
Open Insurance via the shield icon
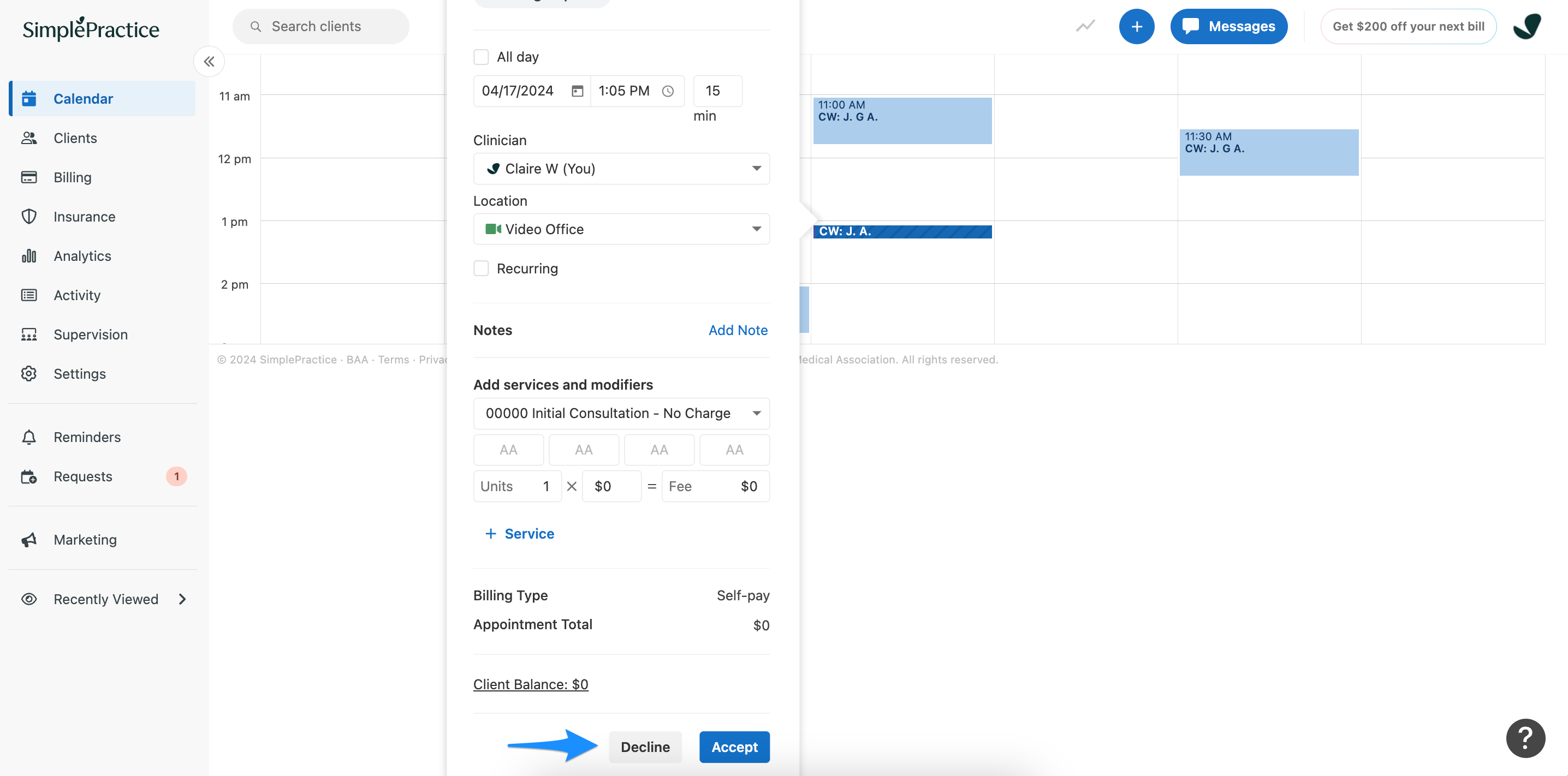click(28, 216)
